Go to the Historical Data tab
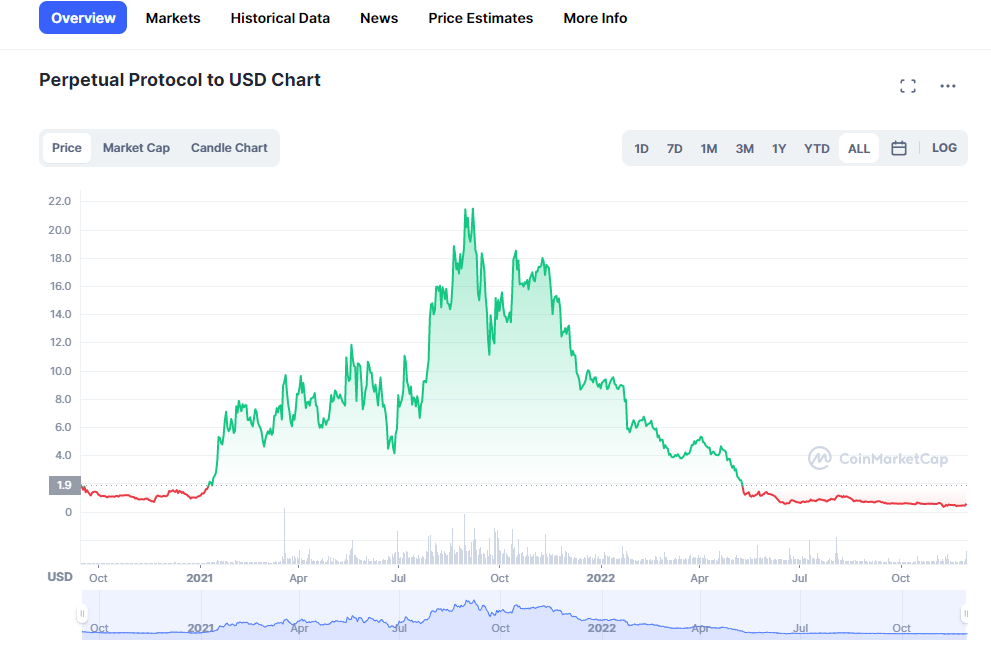 coord(280,18)
